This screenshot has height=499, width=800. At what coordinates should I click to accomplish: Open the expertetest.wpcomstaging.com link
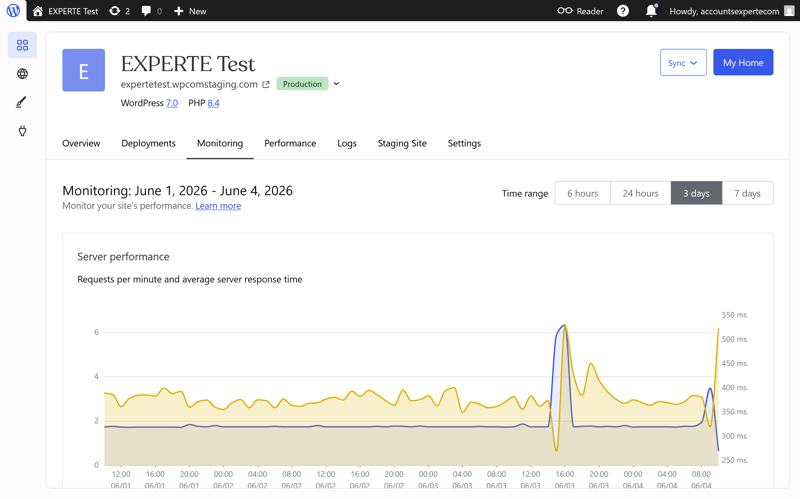point(189,84)
